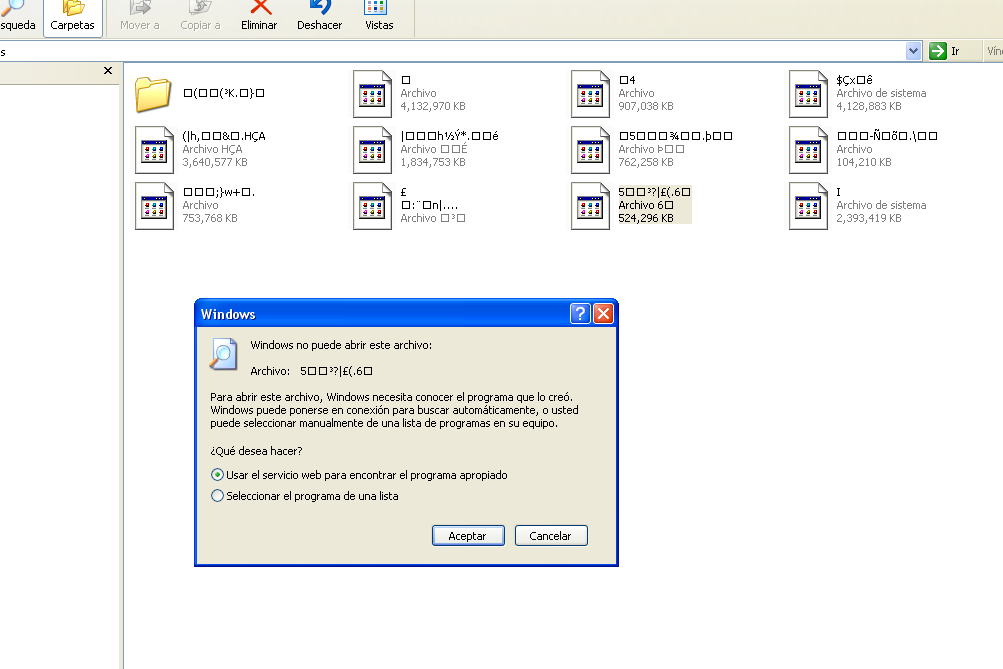Click the dialog's question mark help button
1003x669 pixels.
(x=580, y=314)
